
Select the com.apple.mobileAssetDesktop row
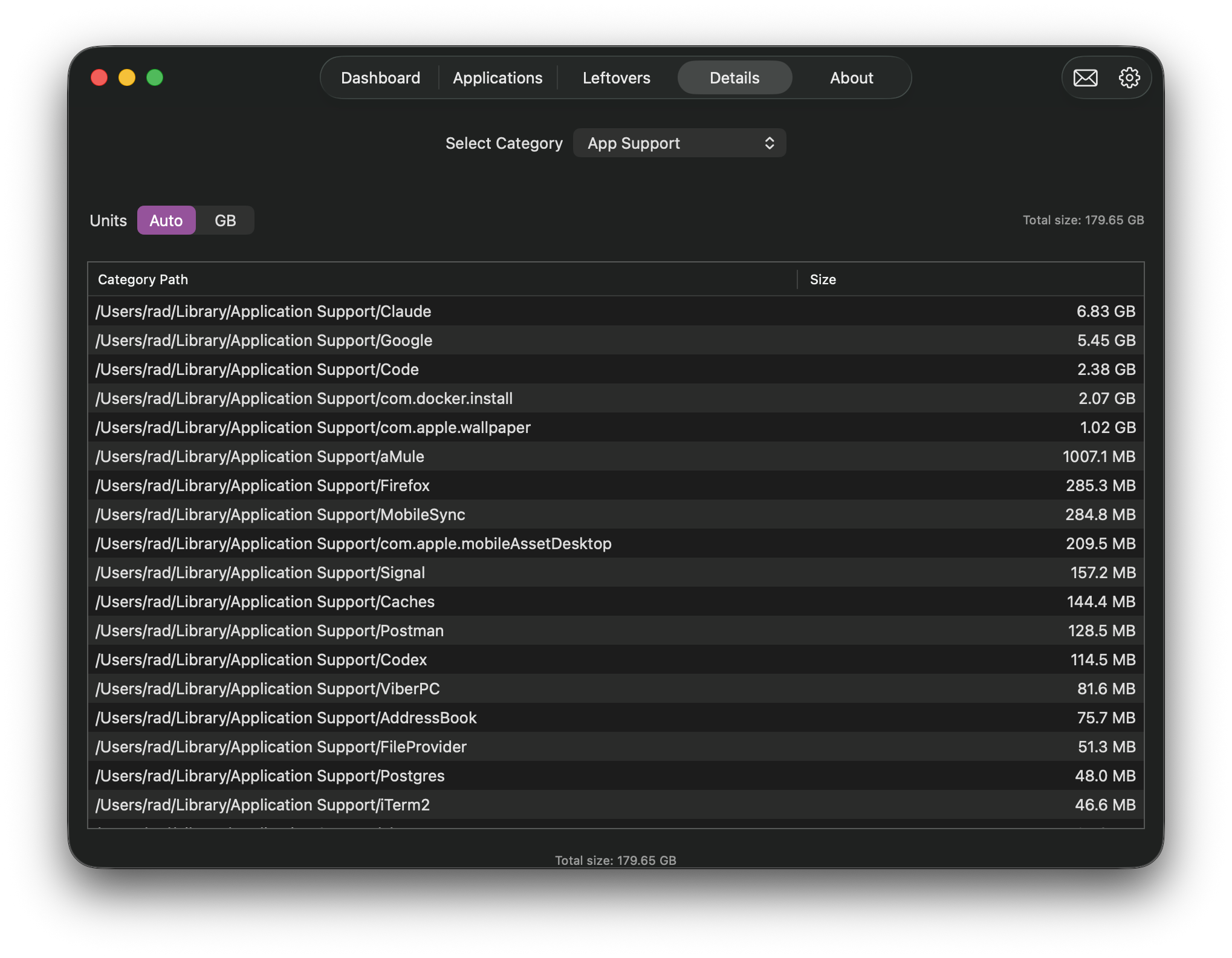tap(615, 544)
